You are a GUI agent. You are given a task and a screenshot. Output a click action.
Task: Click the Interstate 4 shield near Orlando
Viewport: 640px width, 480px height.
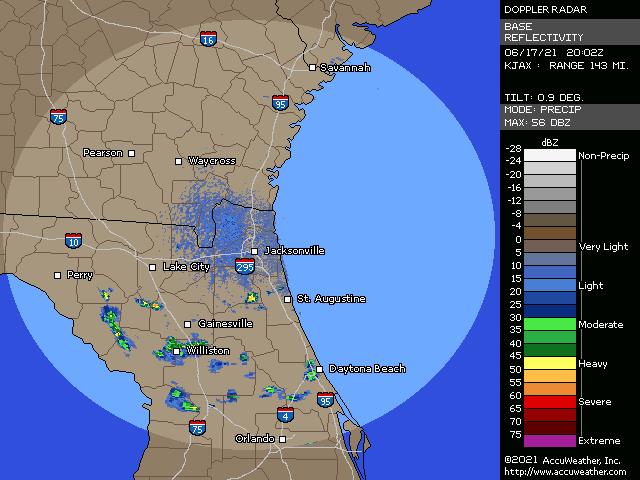tap(285, 415)
